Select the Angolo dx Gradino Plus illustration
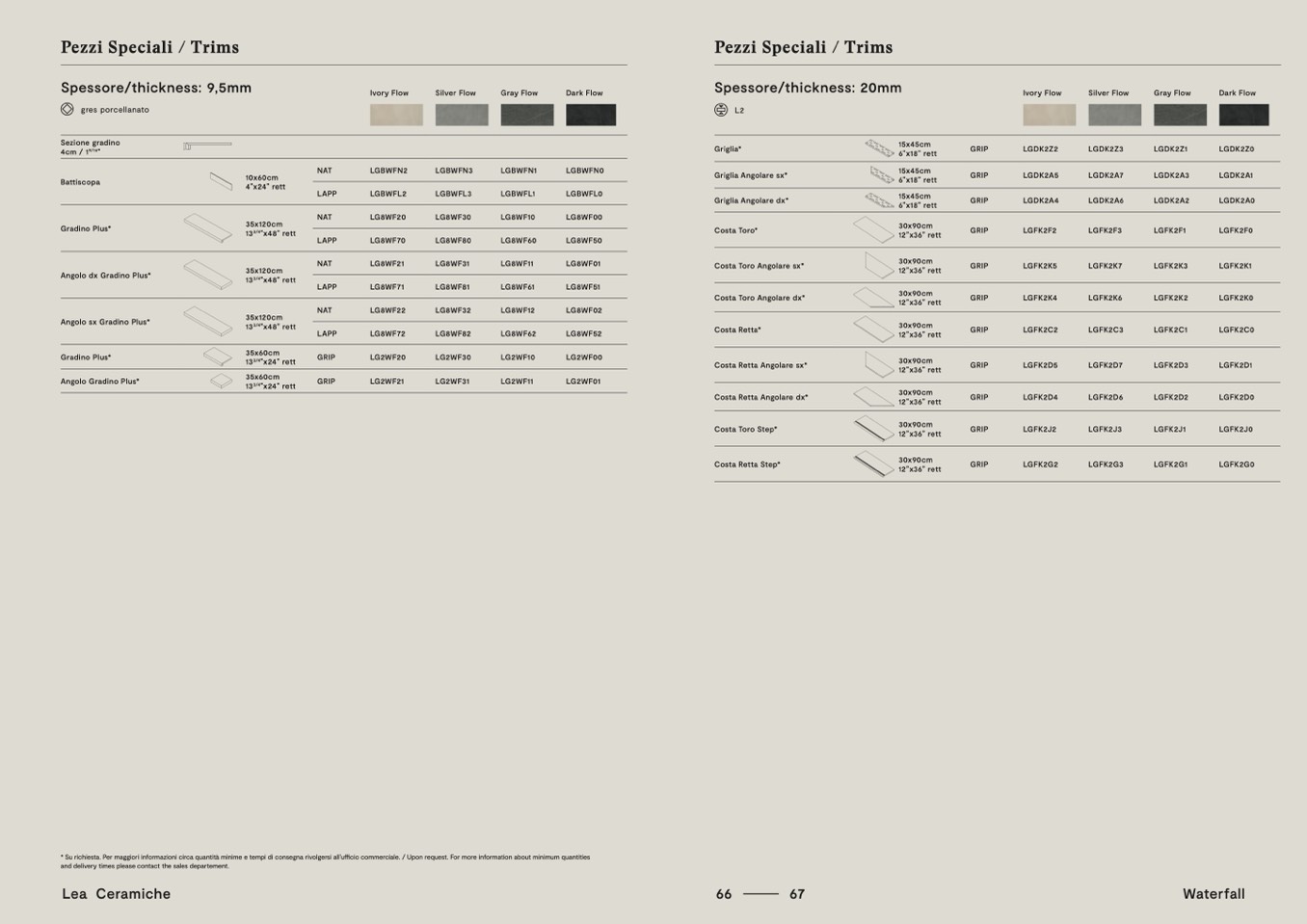Viewport: 1307px width, 924px height. pos(208,275)
